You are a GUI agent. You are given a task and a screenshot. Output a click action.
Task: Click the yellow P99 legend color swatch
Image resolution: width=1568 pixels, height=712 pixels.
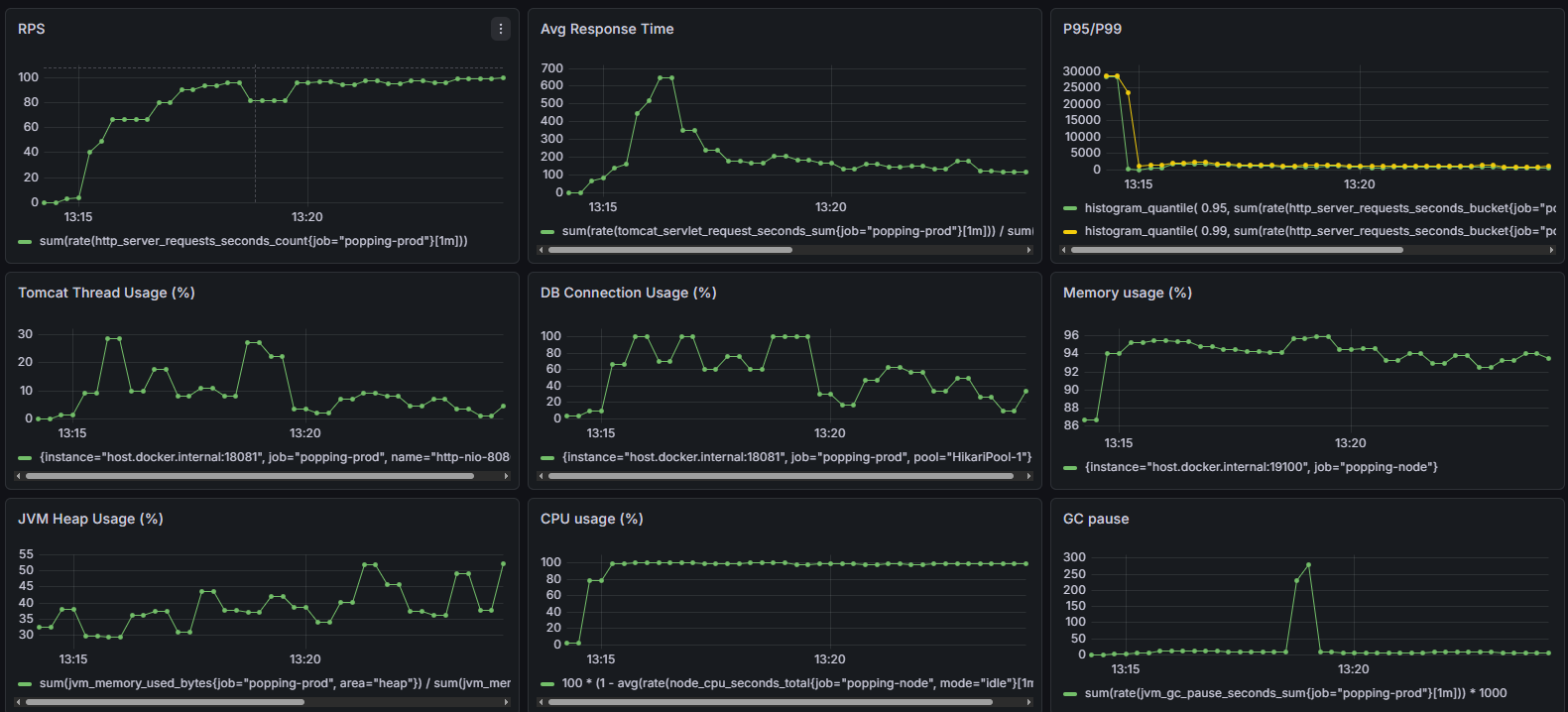click(x=1070, y=231)
